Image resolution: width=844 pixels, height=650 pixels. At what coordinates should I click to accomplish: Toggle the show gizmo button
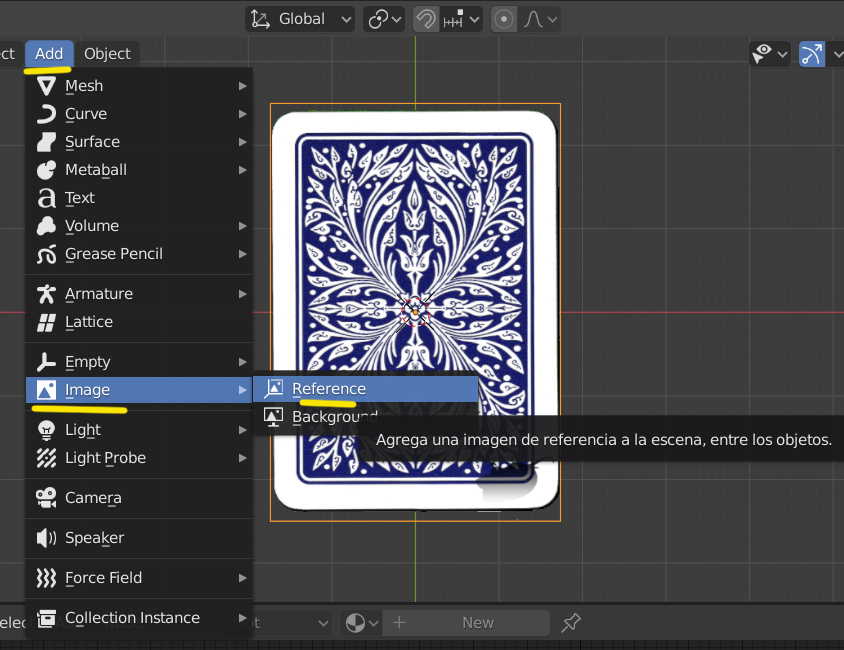812,54
